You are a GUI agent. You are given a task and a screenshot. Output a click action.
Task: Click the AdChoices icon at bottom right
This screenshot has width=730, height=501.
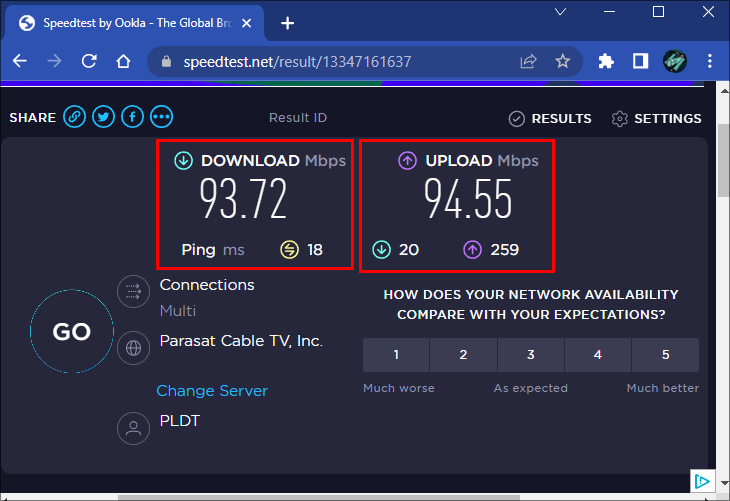702,481
